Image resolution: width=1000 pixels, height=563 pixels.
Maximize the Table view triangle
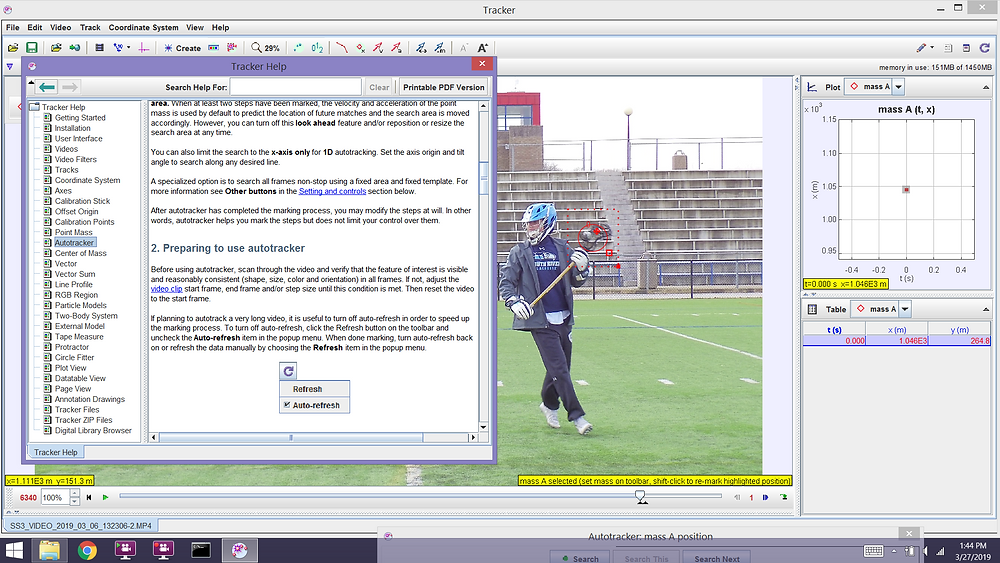986,309
